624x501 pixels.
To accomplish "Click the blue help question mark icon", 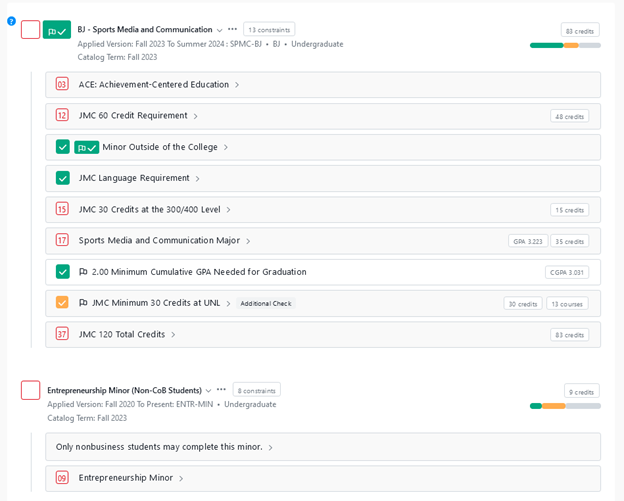I will 11,21.
